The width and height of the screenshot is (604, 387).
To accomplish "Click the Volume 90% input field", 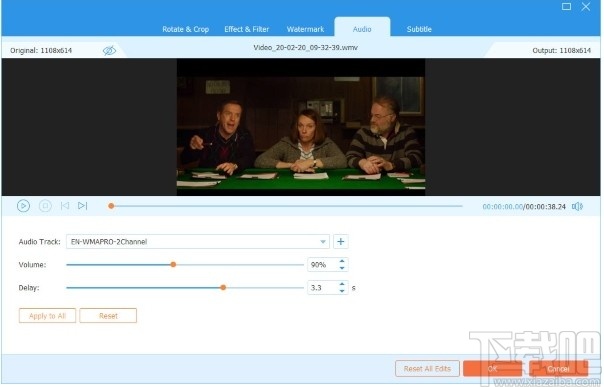I will tap(323, 265).
